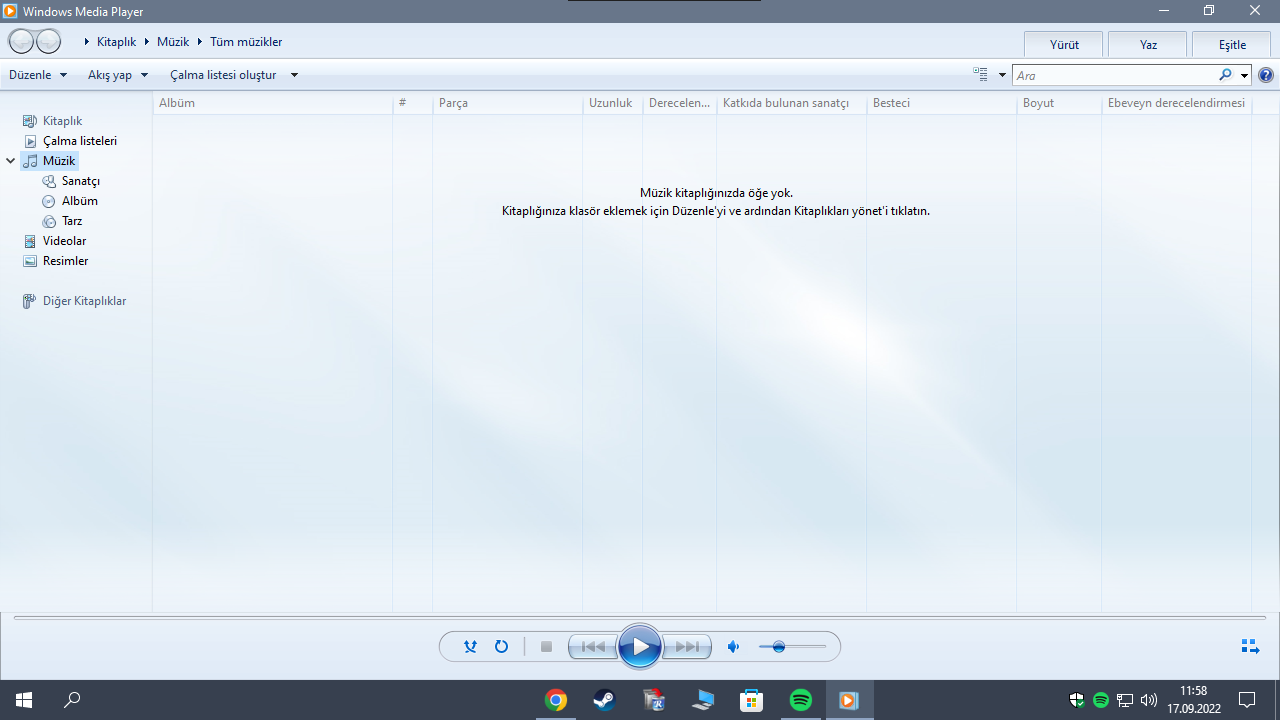Open the Düzenle dropdown menu

[38, 75]
